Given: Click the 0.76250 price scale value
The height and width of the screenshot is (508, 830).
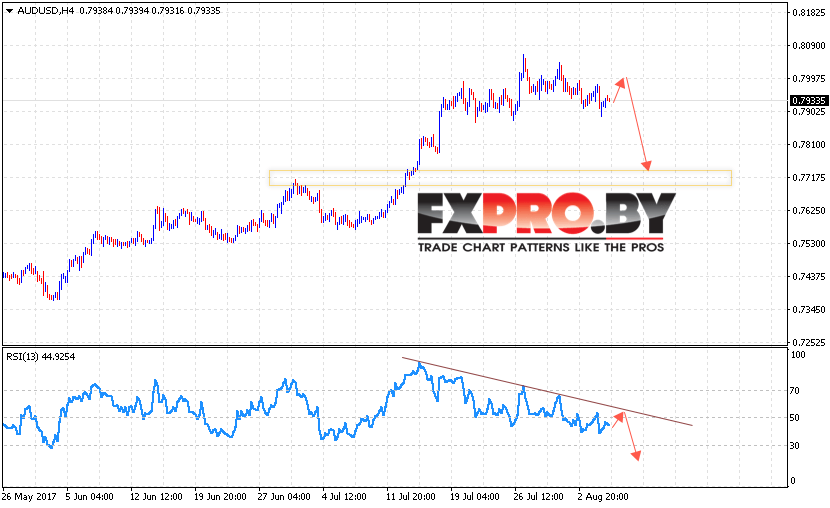Looking at the screenshot, I should (x=809, y=211).
